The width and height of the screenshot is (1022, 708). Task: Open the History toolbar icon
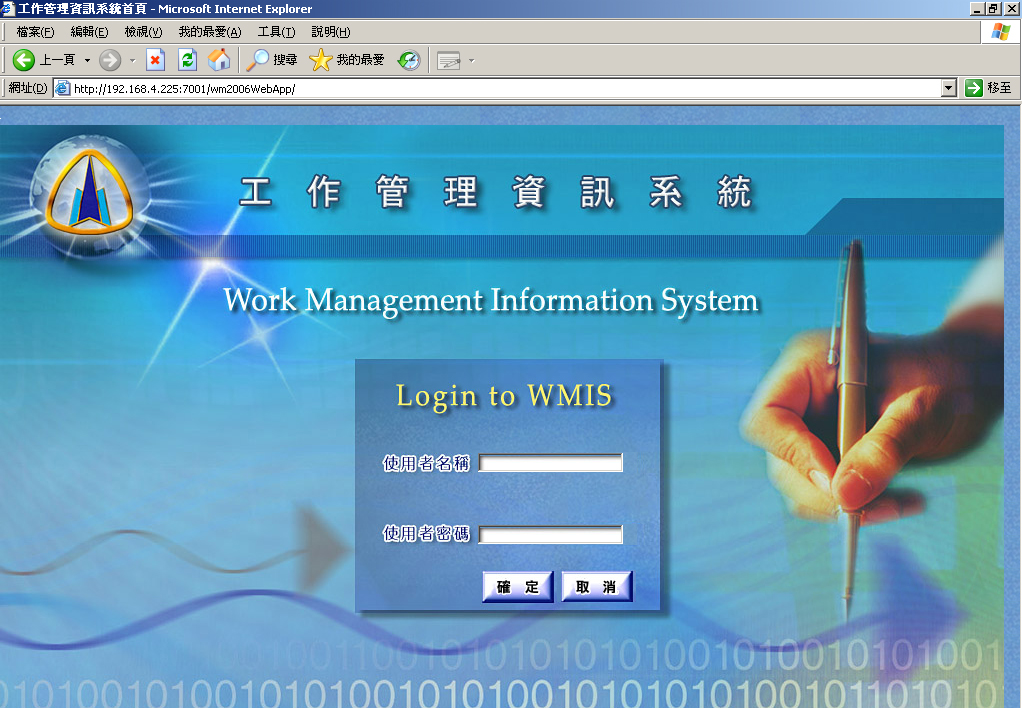409,60
